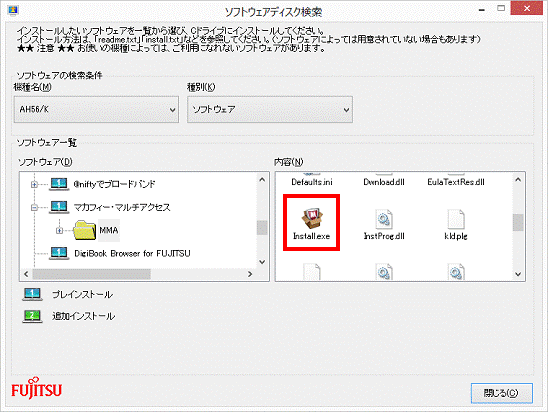Screen dimensions: 548x412
Task: Click the contents pane vertical scrollbar thumb
Action: [518, 222]
